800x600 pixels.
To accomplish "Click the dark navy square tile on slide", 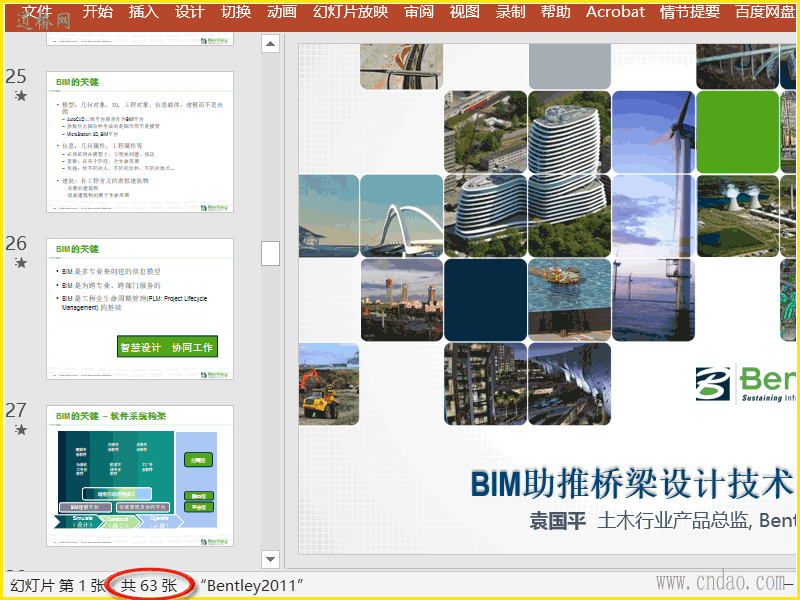I will (485, 299).
